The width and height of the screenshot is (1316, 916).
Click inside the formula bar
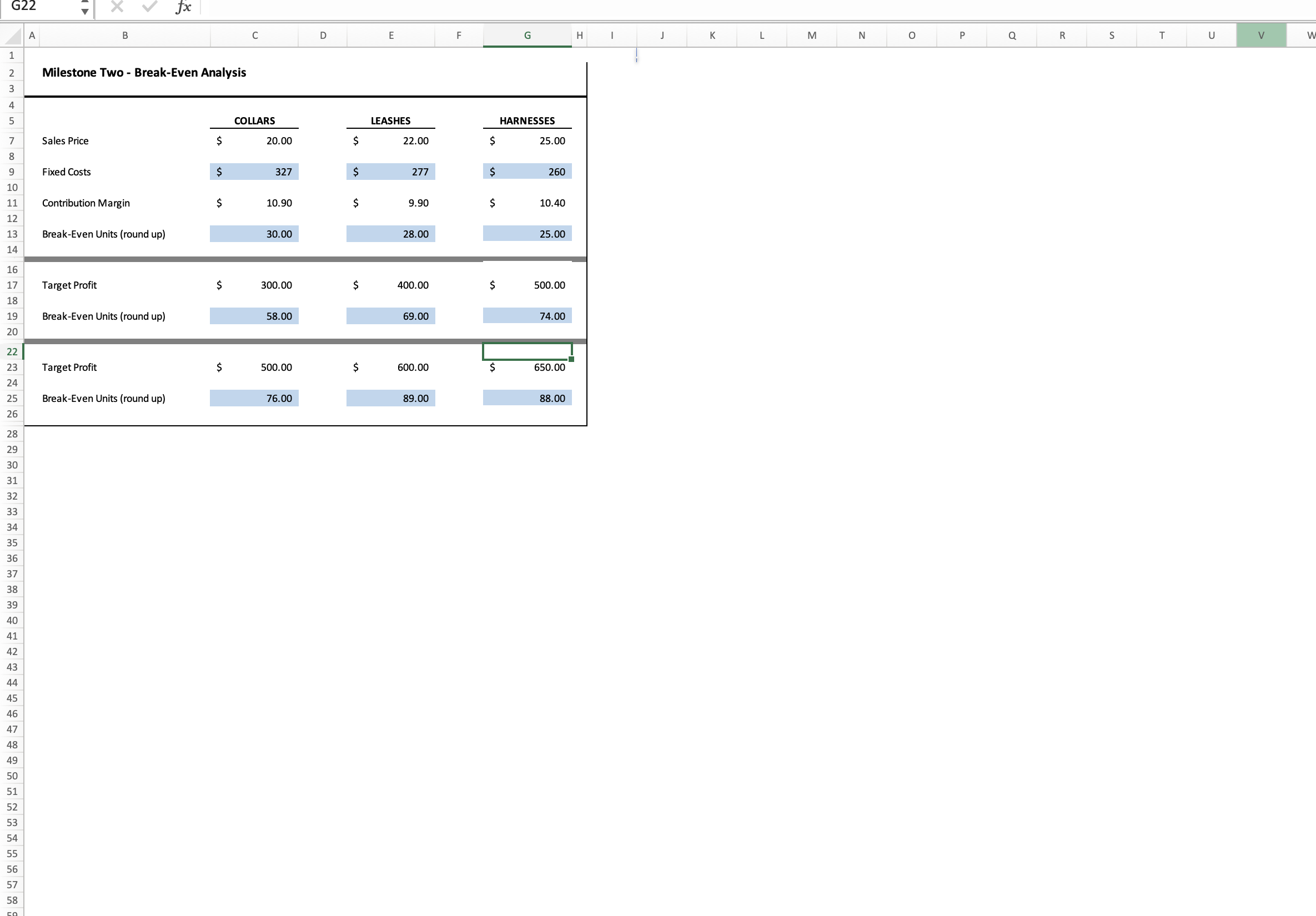pyautogui.click(x=401, y=7)
